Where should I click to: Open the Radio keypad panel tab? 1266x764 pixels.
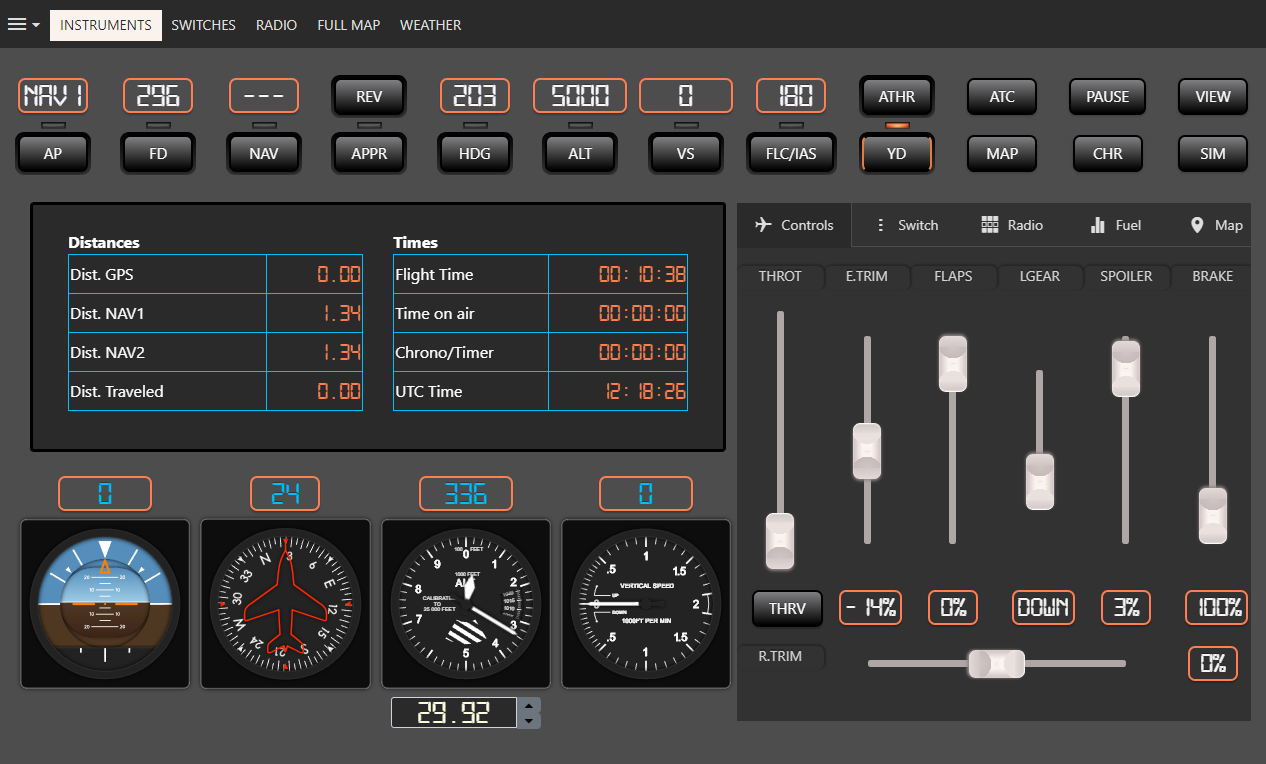[x=1011, y=225]
